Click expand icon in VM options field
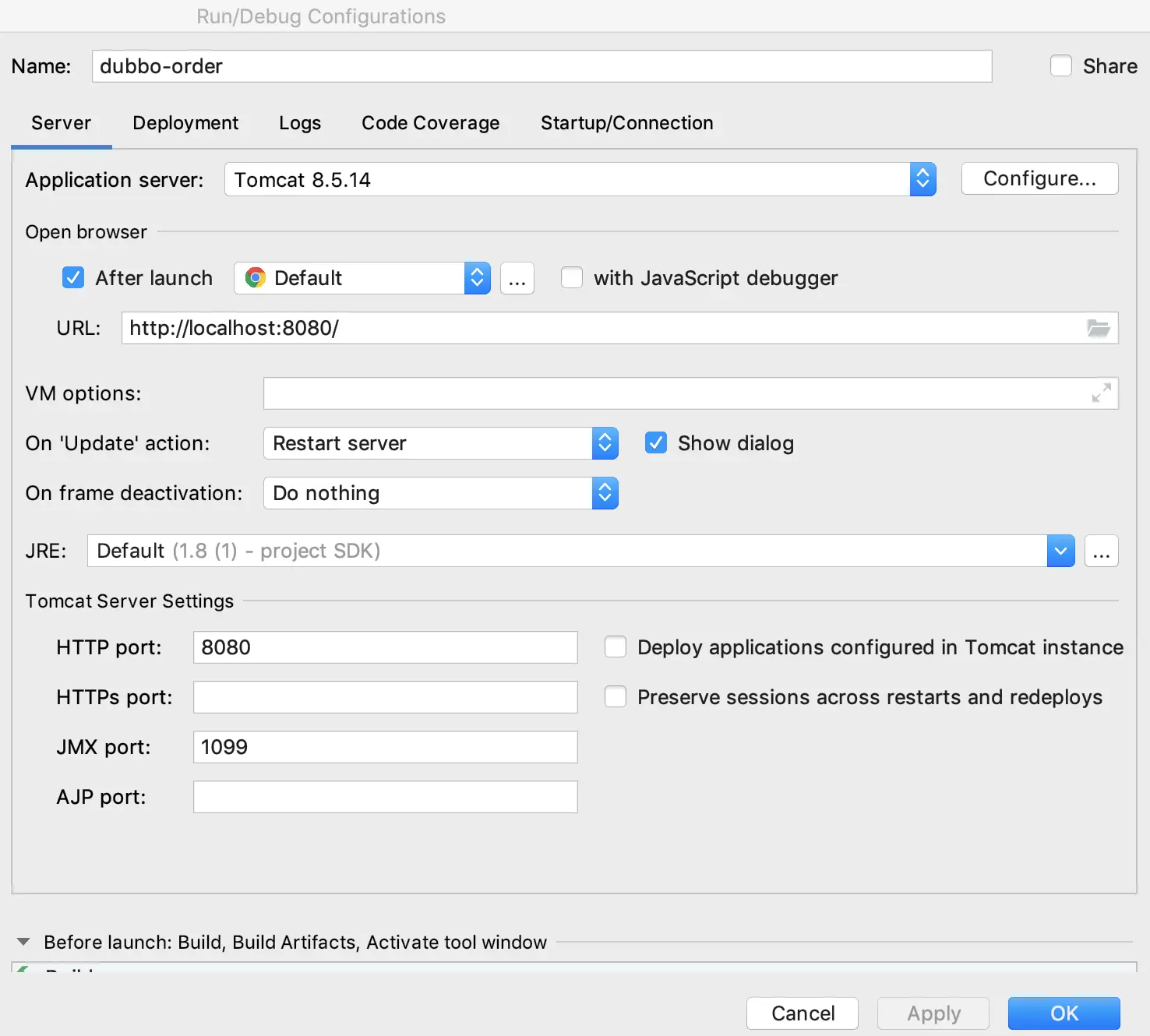The width and height of the screenshot is (1150, 1036). [x=1101, y=393]
